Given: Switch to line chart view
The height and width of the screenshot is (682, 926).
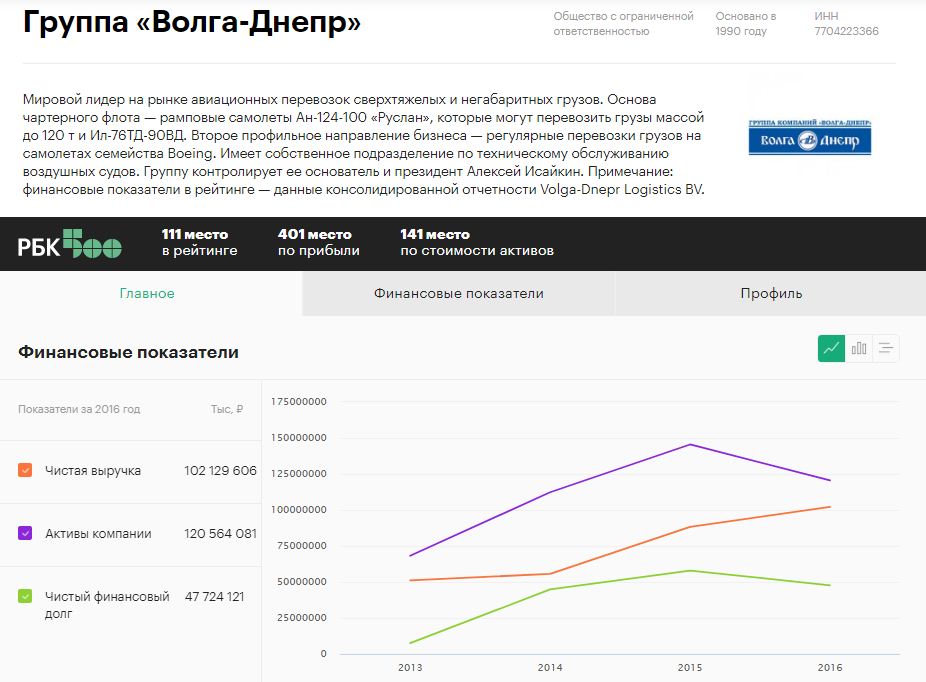Looking at the screenshot, I should [831, 348].
